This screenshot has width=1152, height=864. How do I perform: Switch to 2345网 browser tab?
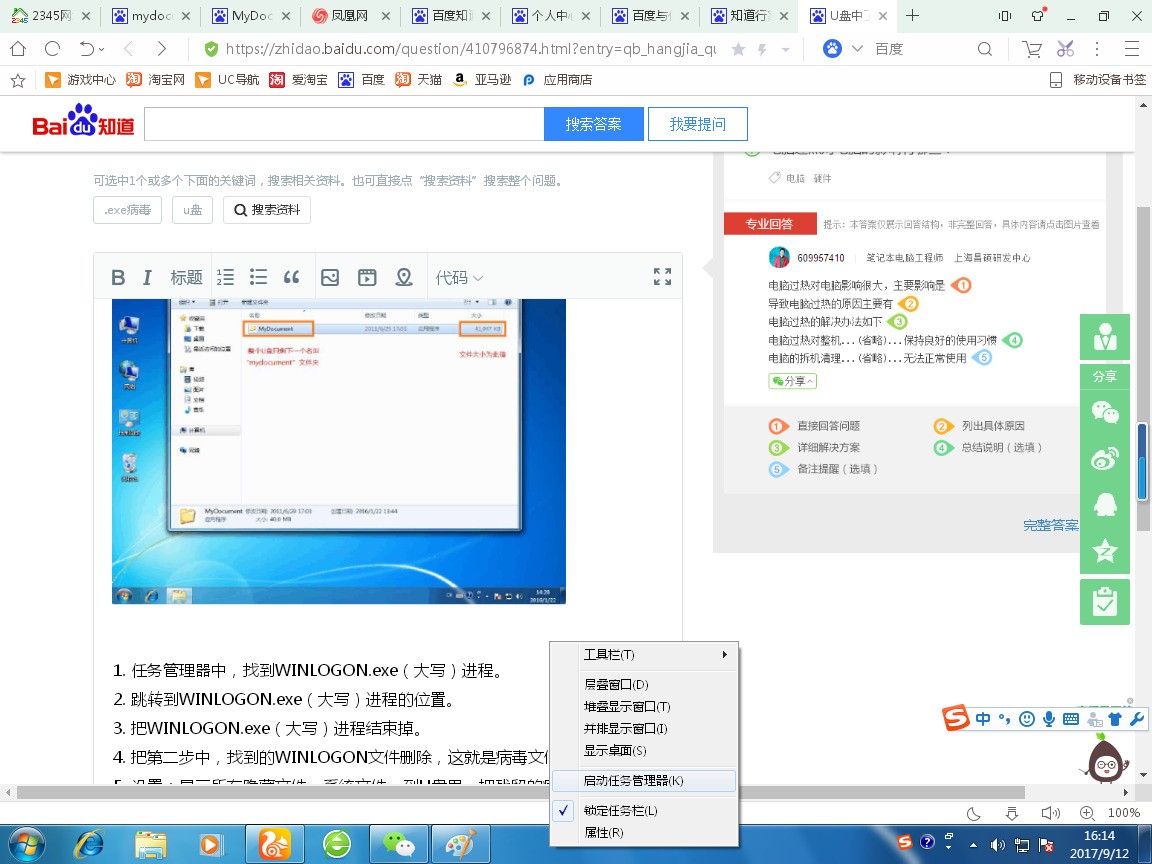point(51,15)
